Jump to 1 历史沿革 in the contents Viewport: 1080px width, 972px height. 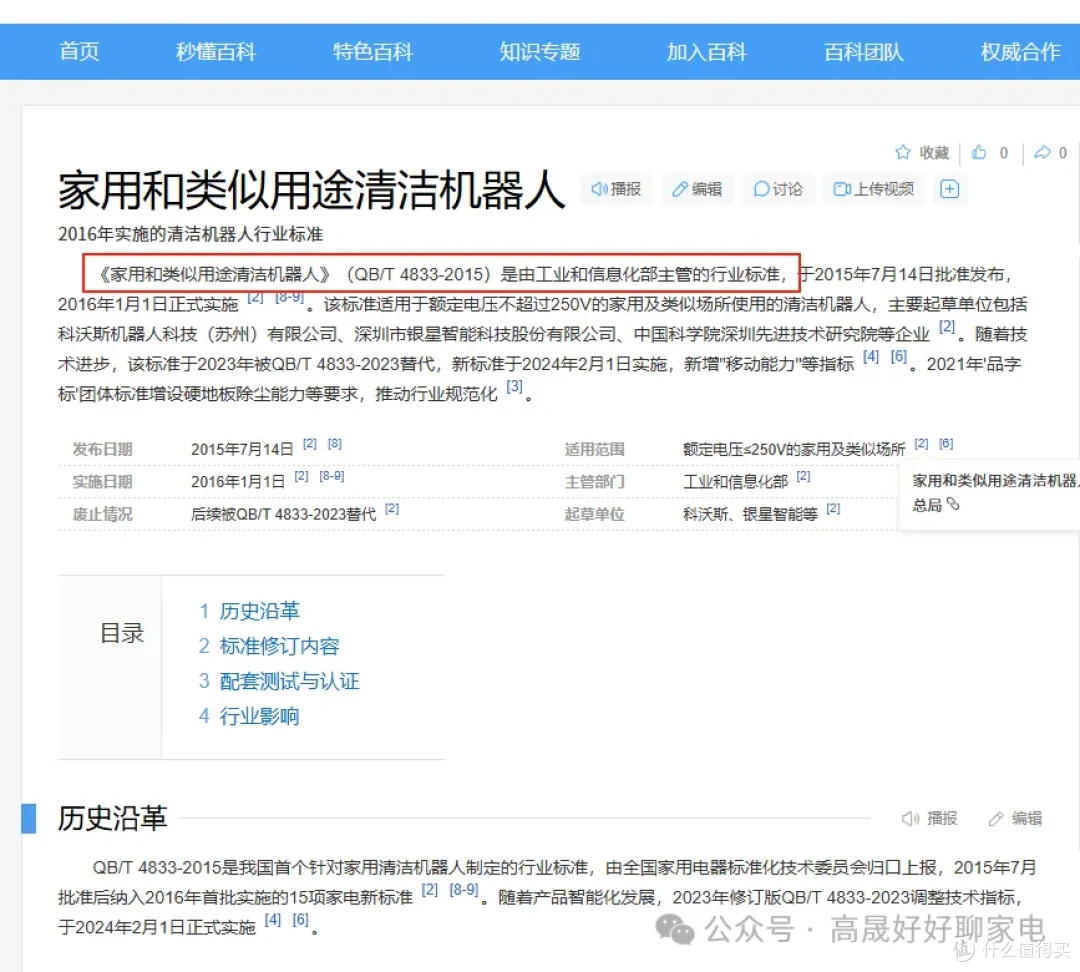tap(249, 611)
